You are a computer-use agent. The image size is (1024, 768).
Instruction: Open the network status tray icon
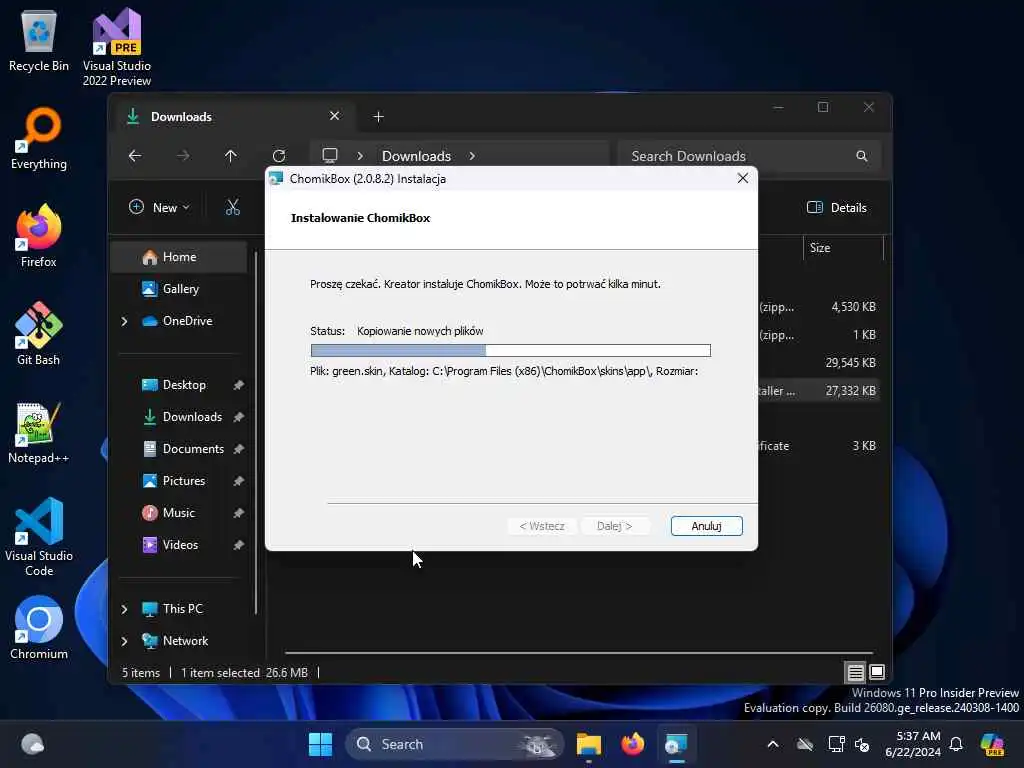click(x=835, y=744)
